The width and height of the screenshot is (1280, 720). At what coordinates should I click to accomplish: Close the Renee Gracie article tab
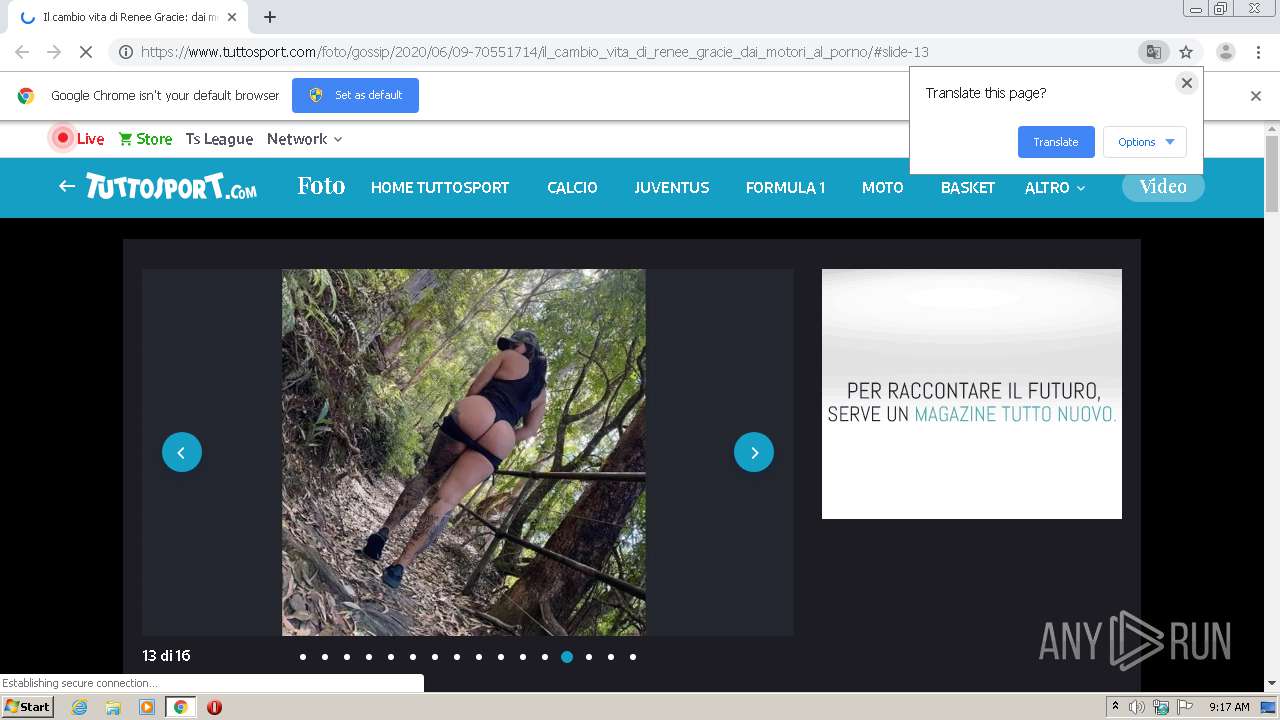232,17
